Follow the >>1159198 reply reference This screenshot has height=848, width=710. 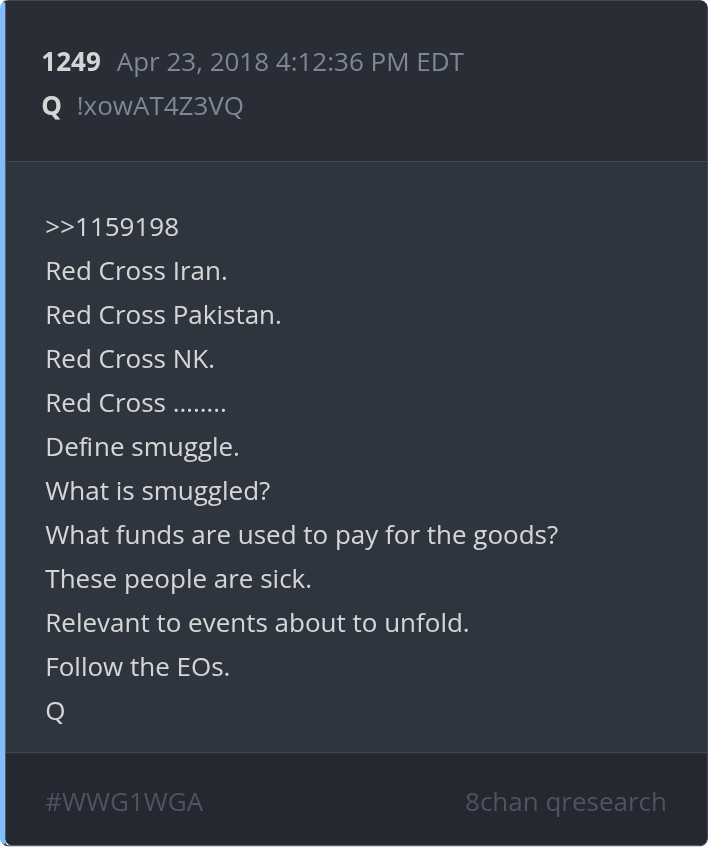click(x=112, y=227)
